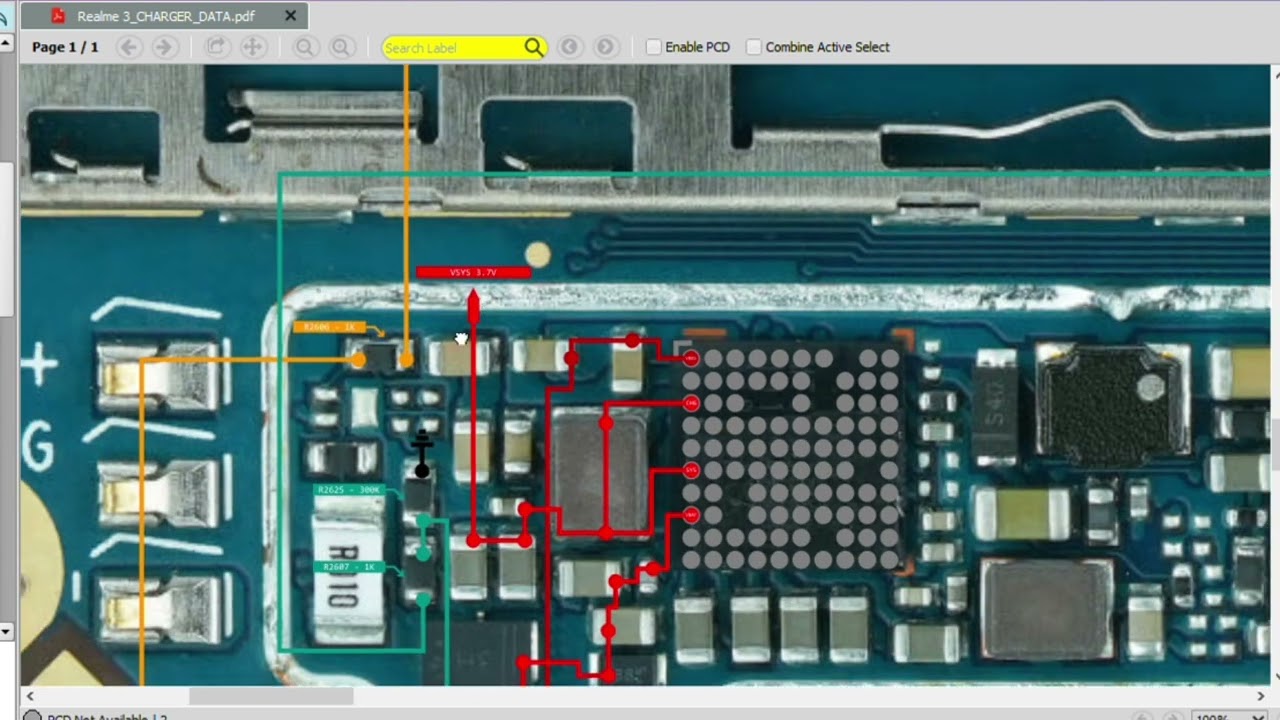The width and height of the screenshot is (1280, 720).
Task: Click the green R2625 - 300K label
Action: 349,490
